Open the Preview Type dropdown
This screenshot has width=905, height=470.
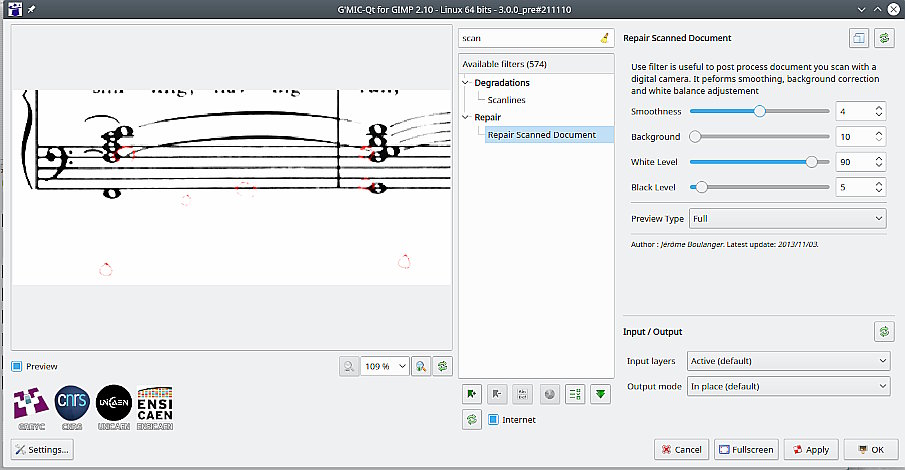click(787, 219)
